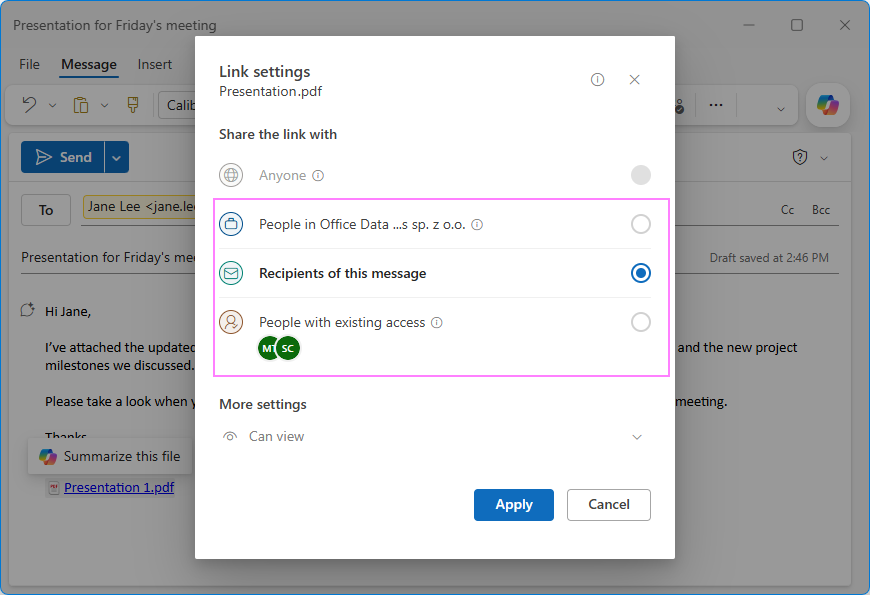Screen dimensions: 870x595
Task: Switch to the Message tab
Action: point(89,64)
